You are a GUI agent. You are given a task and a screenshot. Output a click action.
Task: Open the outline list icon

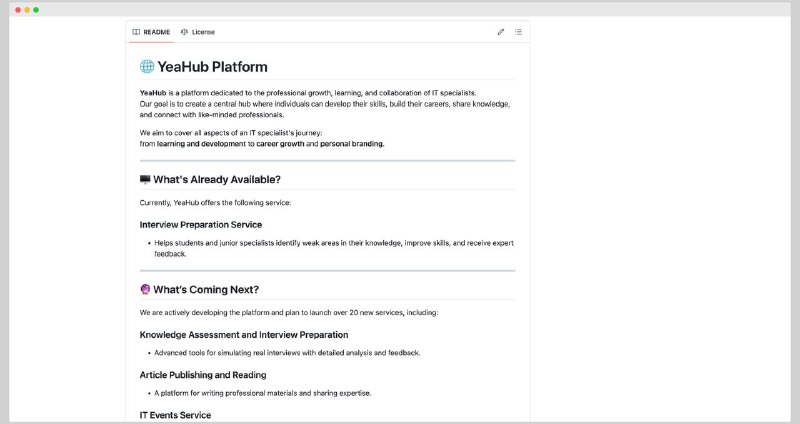pos(518,32)
